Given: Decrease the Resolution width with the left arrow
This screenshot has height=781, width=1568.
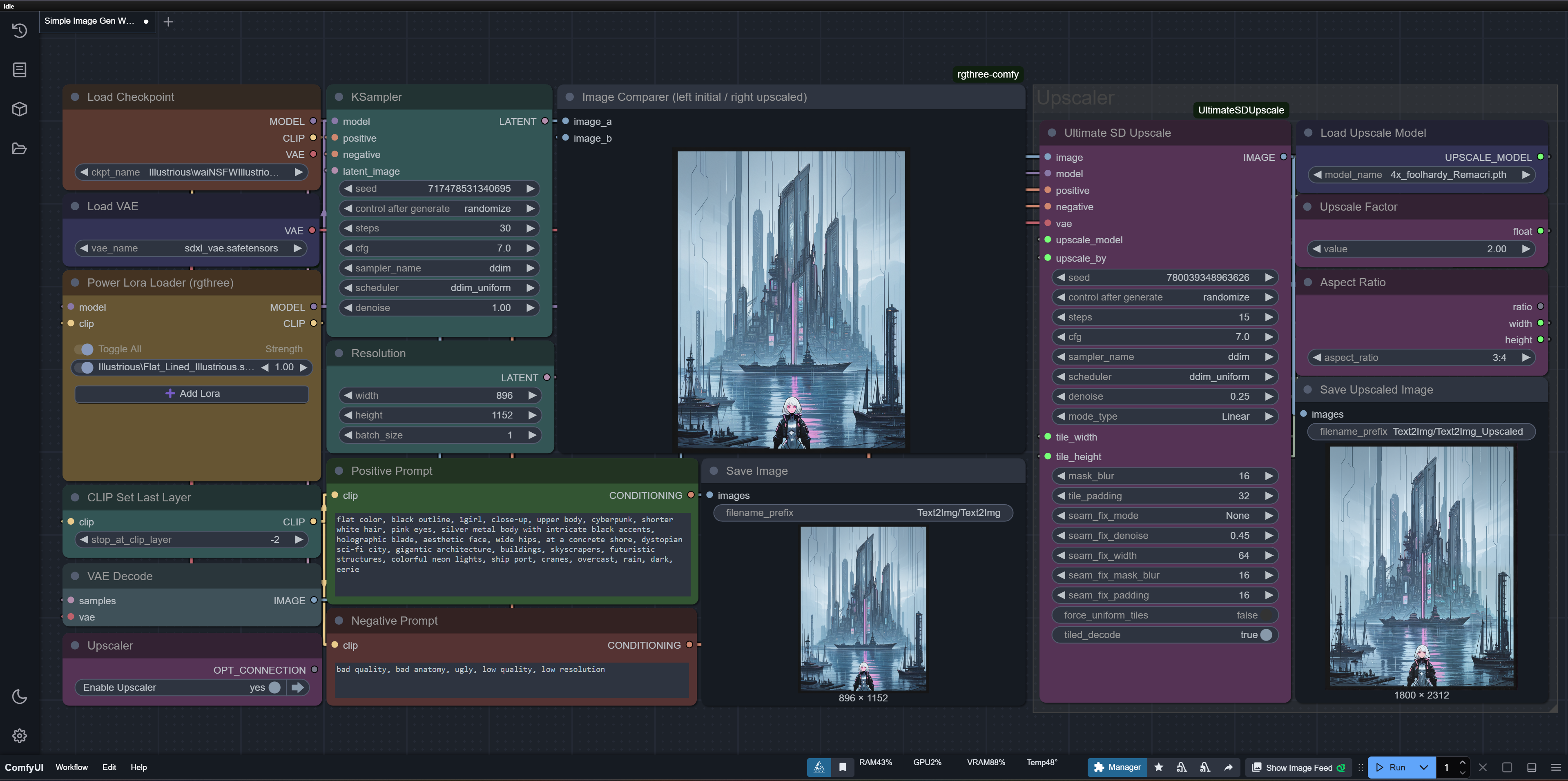Looking at the screenshot, I should click(x=348, y=395).
